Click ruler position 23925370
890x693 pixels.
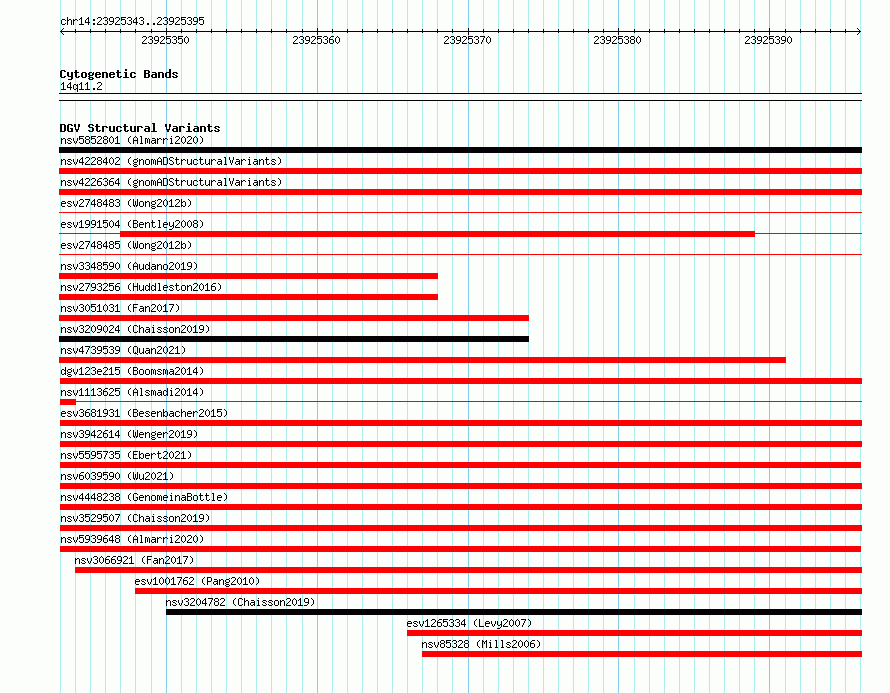[x=467, y=40]
